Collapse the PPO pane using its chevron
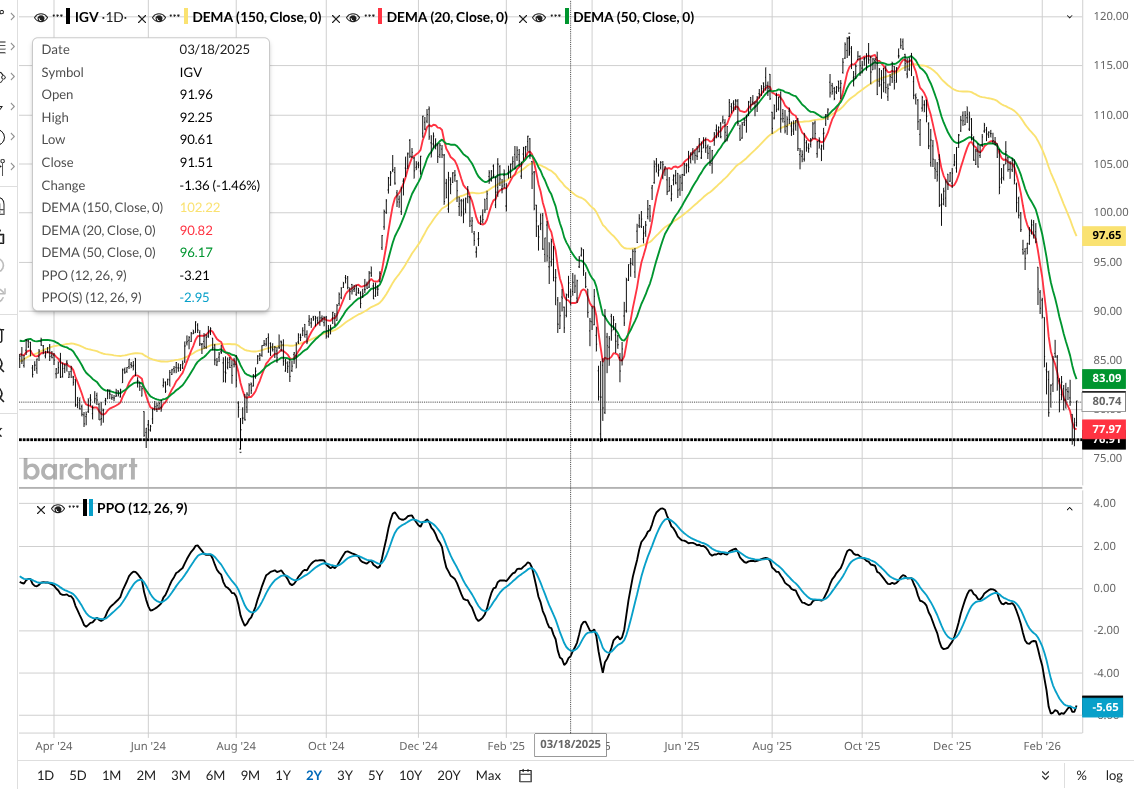The image size is (1134, 790). click(x=1070, y=509)
